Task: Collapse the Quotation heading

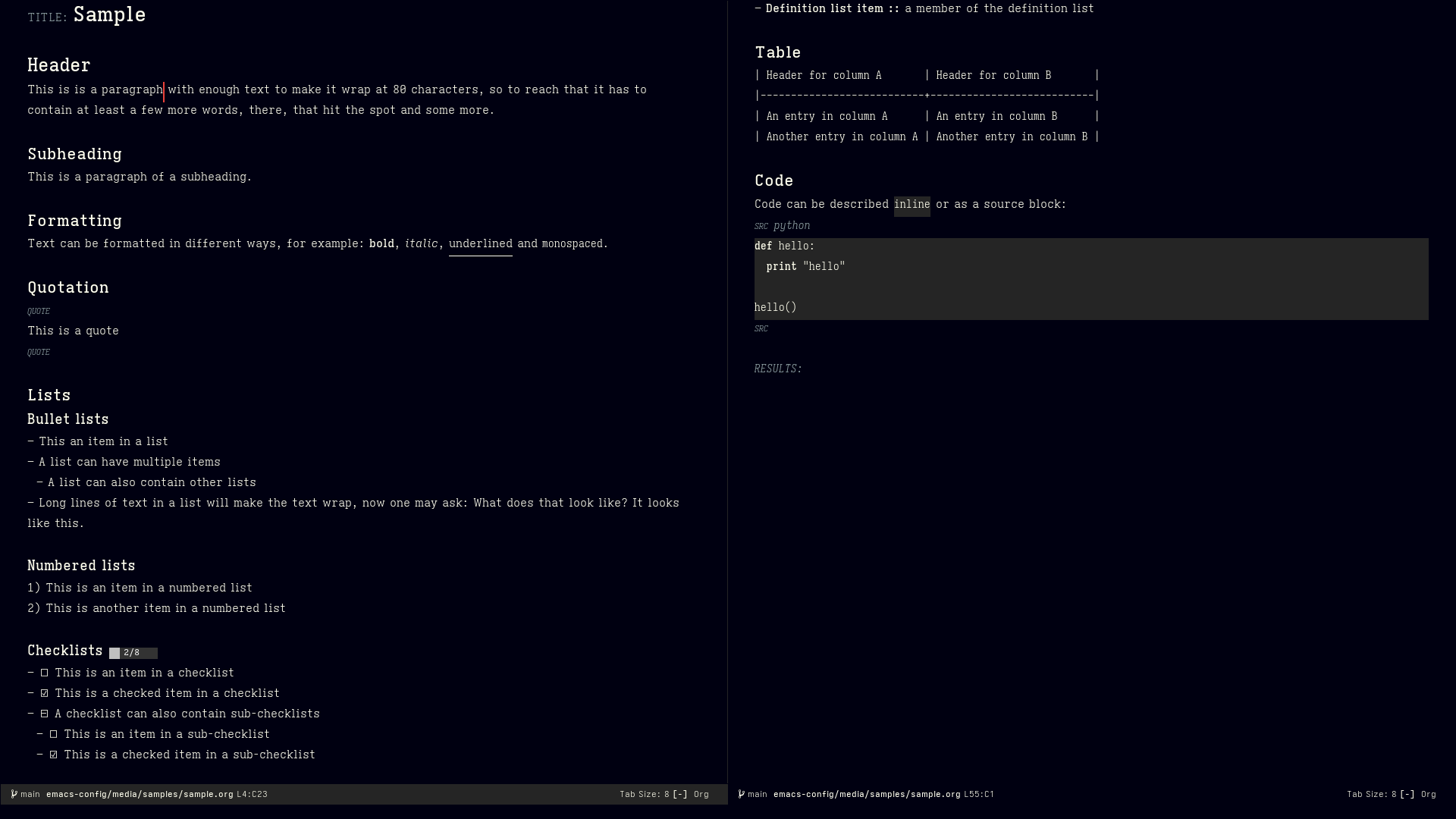Action: pos(68,287)
